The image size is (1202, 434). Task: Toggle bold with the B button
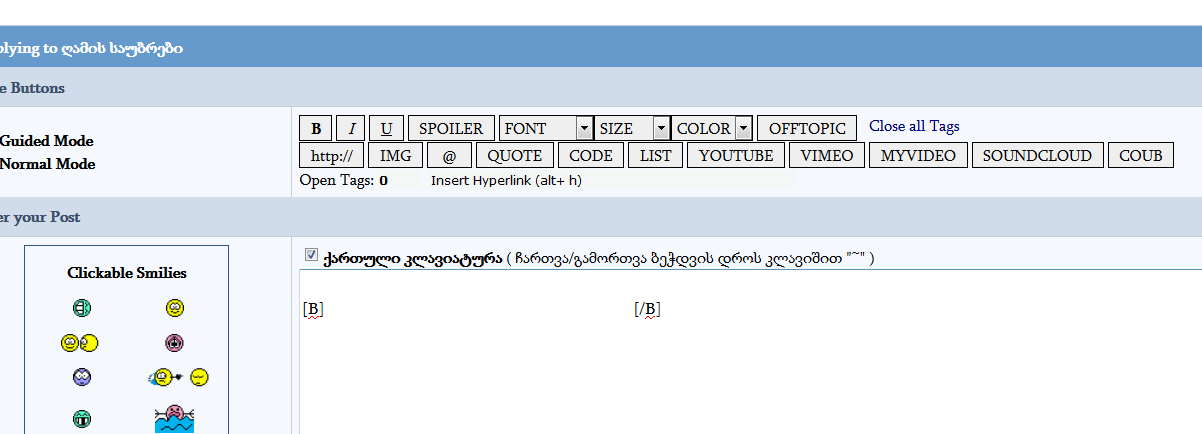pyautogui.click(x=316, y=128)
